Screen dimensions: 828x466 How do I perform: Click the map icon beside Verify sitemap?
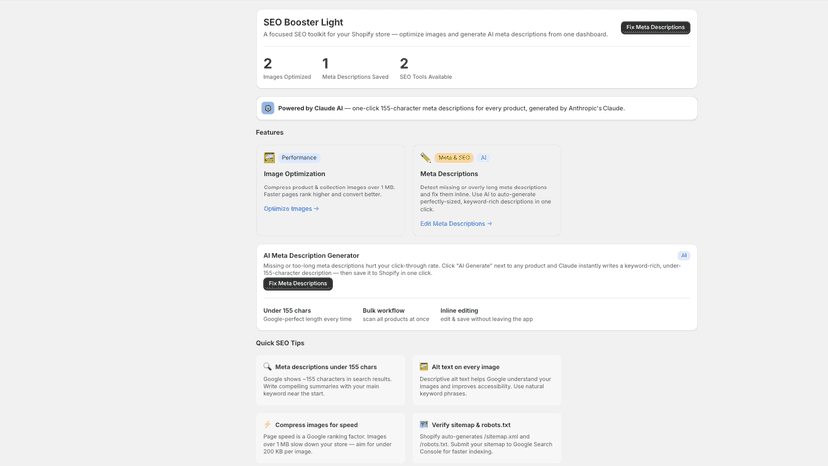point(424,424)
